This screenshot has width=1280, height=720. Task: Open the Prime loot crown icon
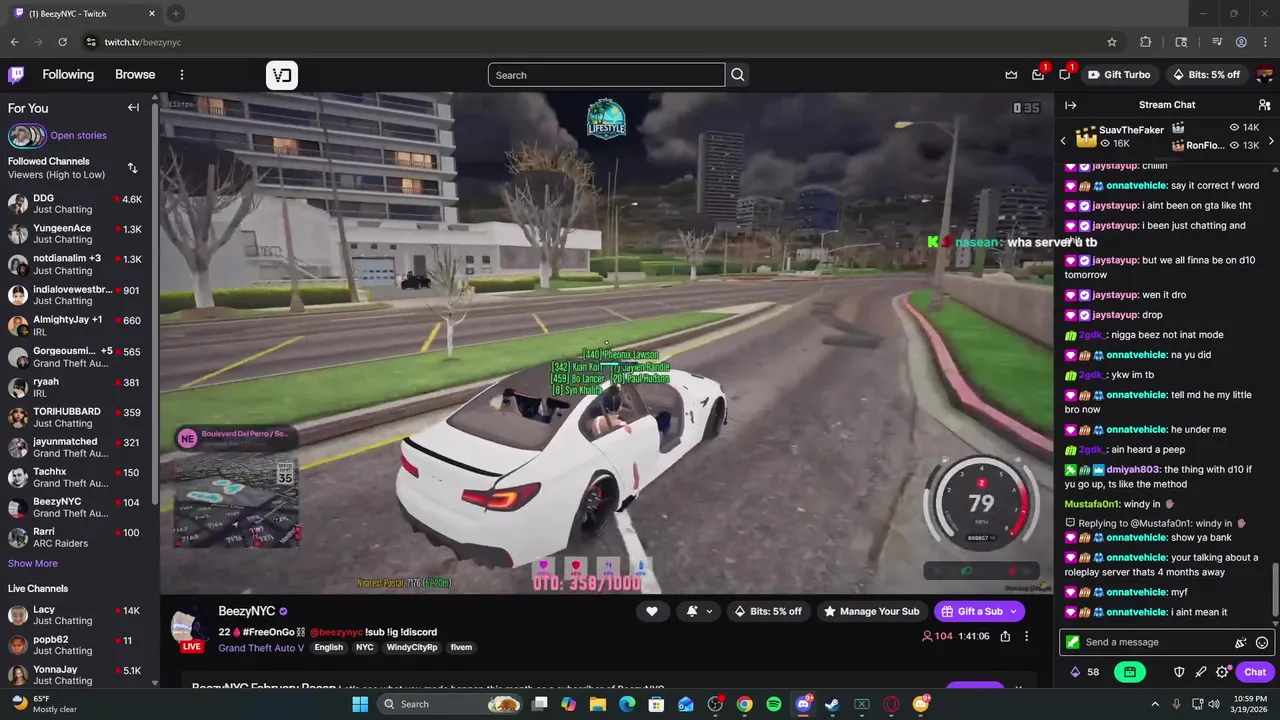[1011, 75]
